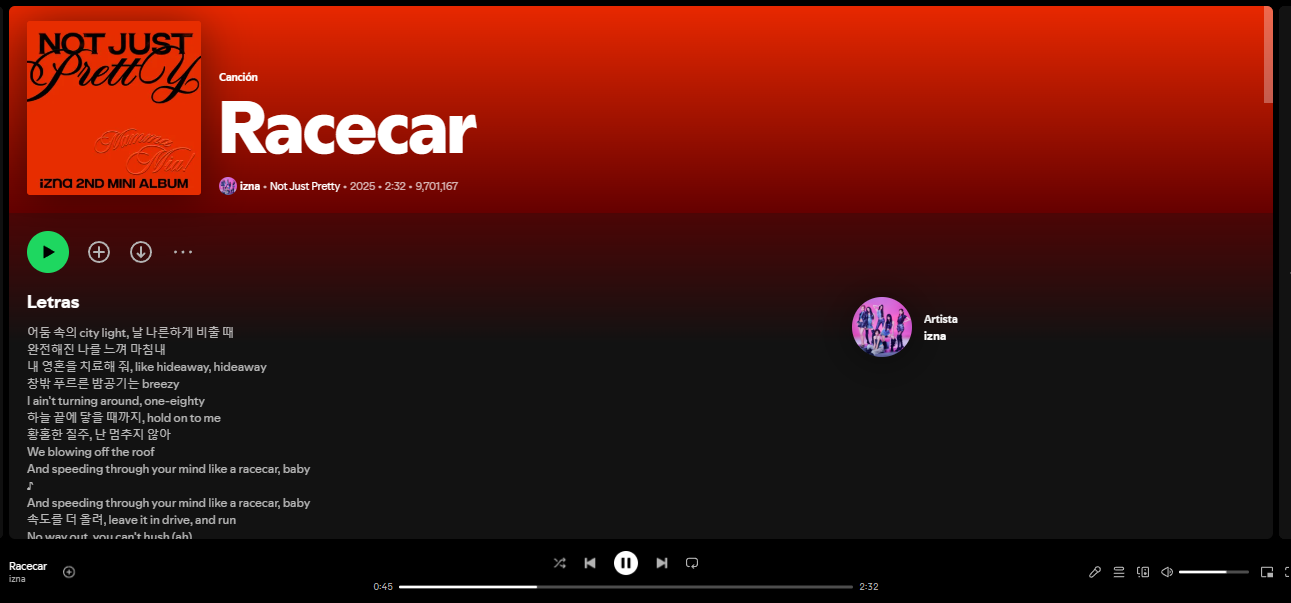
Task: Click lyric line ending with "breezy"
Action: tap(103, 384)
